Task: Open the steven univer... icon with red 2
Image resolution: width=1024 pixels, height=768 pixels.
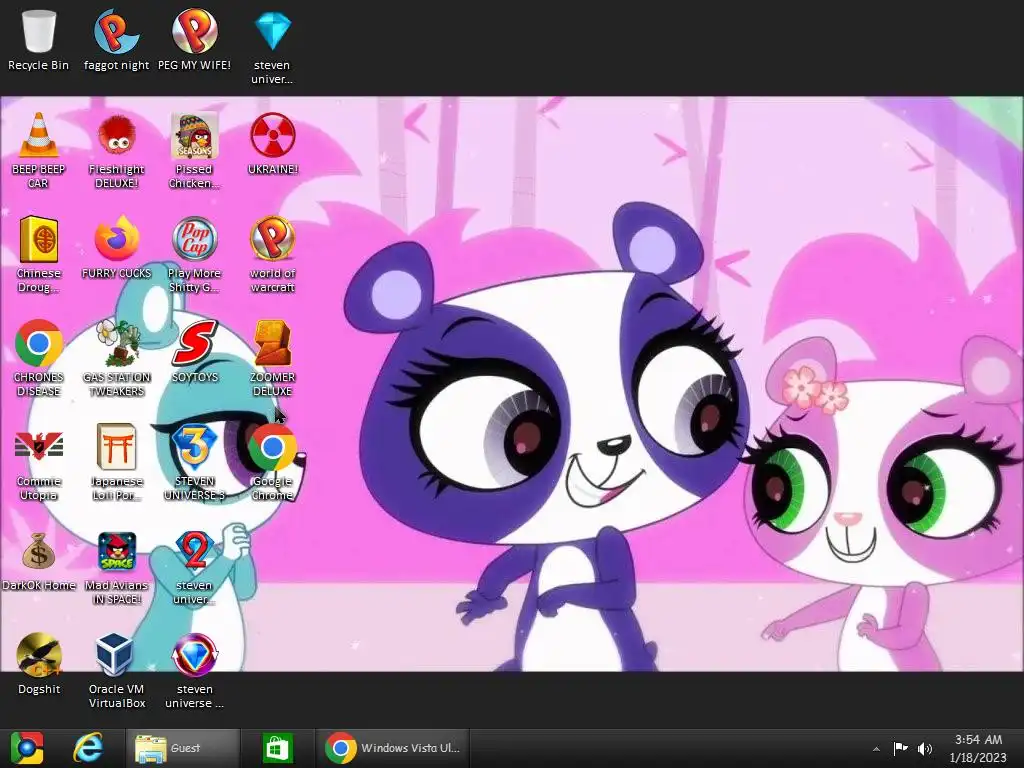Action: point(194,567)
